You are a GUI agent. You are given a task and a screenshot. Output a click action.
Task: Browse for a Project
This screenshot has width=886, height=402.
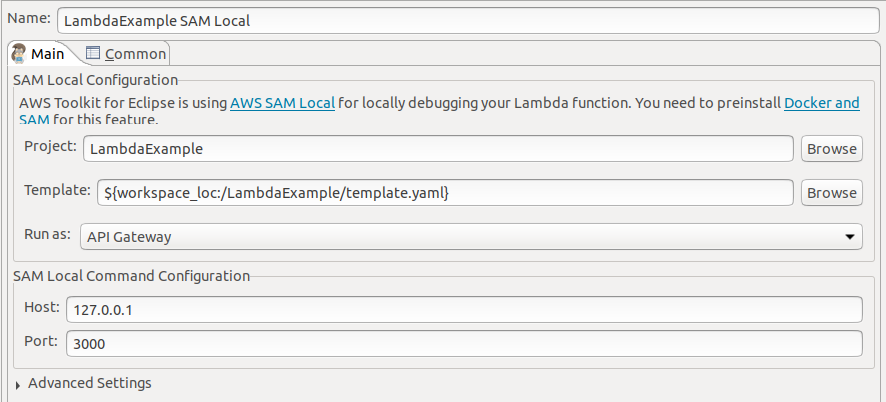click(x=831, y=149)
